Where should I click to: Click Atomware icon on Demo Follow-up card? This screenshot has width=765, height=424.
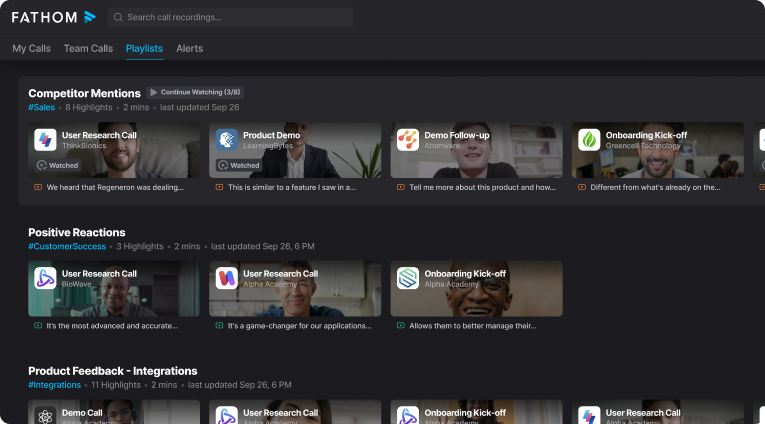pyautogui.click(x=407, y=140)
